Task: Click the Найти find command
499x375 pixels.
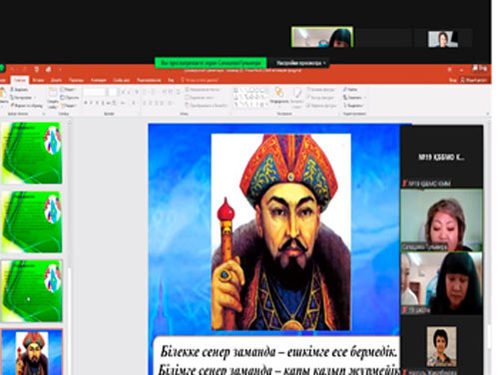Action: 350,89
